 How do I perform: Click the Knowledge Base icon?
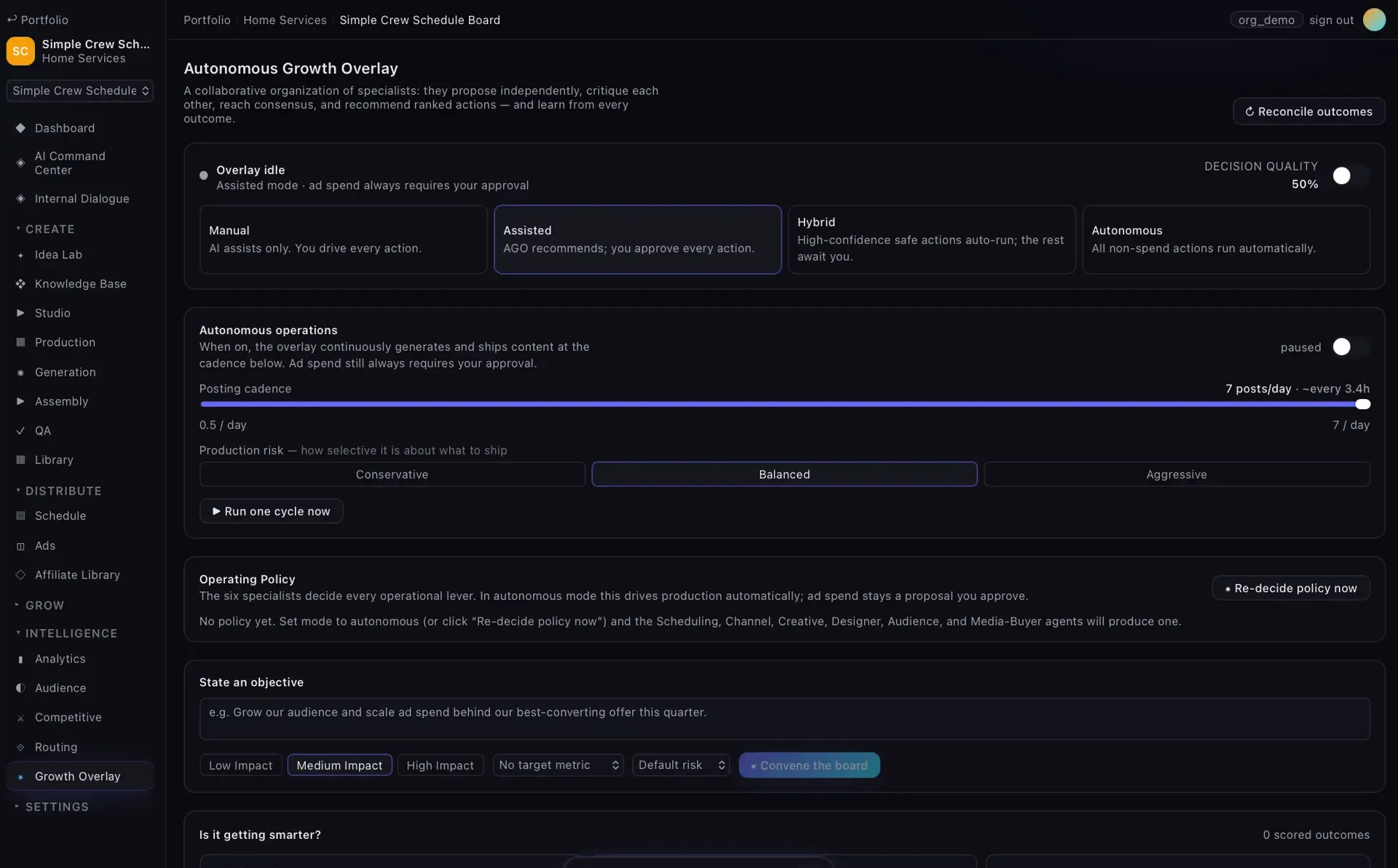coord(20,284)
